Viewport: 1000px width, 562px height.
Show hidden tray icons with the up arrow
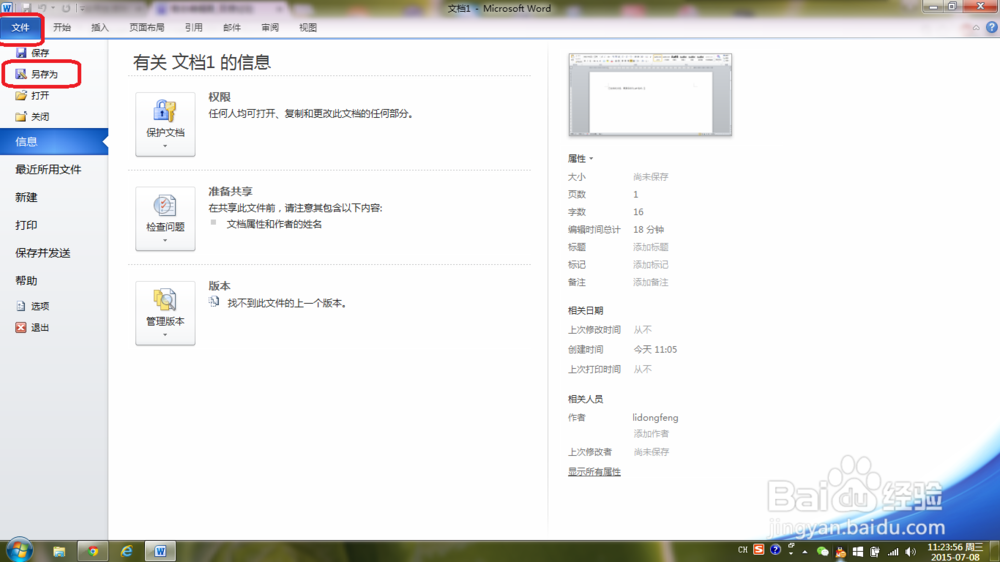(805, 552)
